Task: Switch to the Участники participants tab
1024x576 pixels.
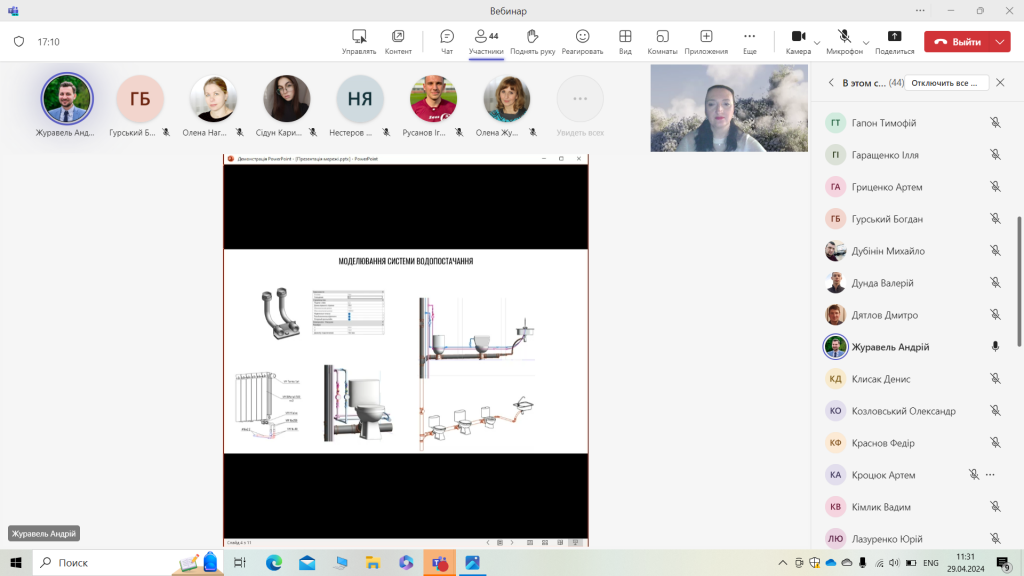Action: point(486,41)
